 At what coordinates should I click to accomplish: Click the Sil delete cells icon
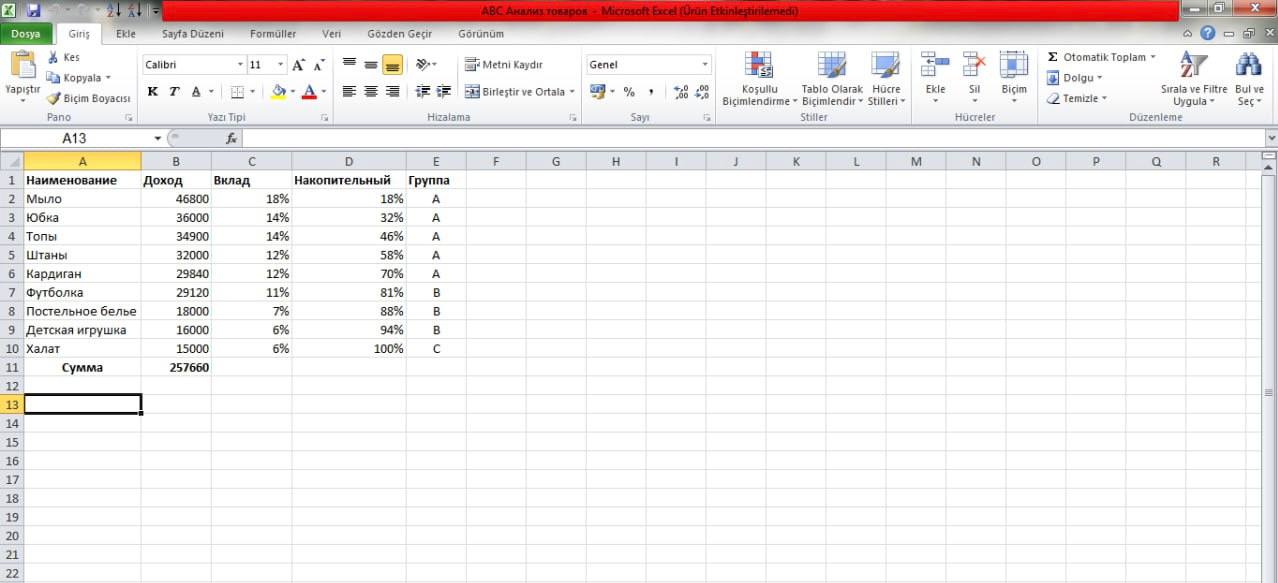point(974,65)
